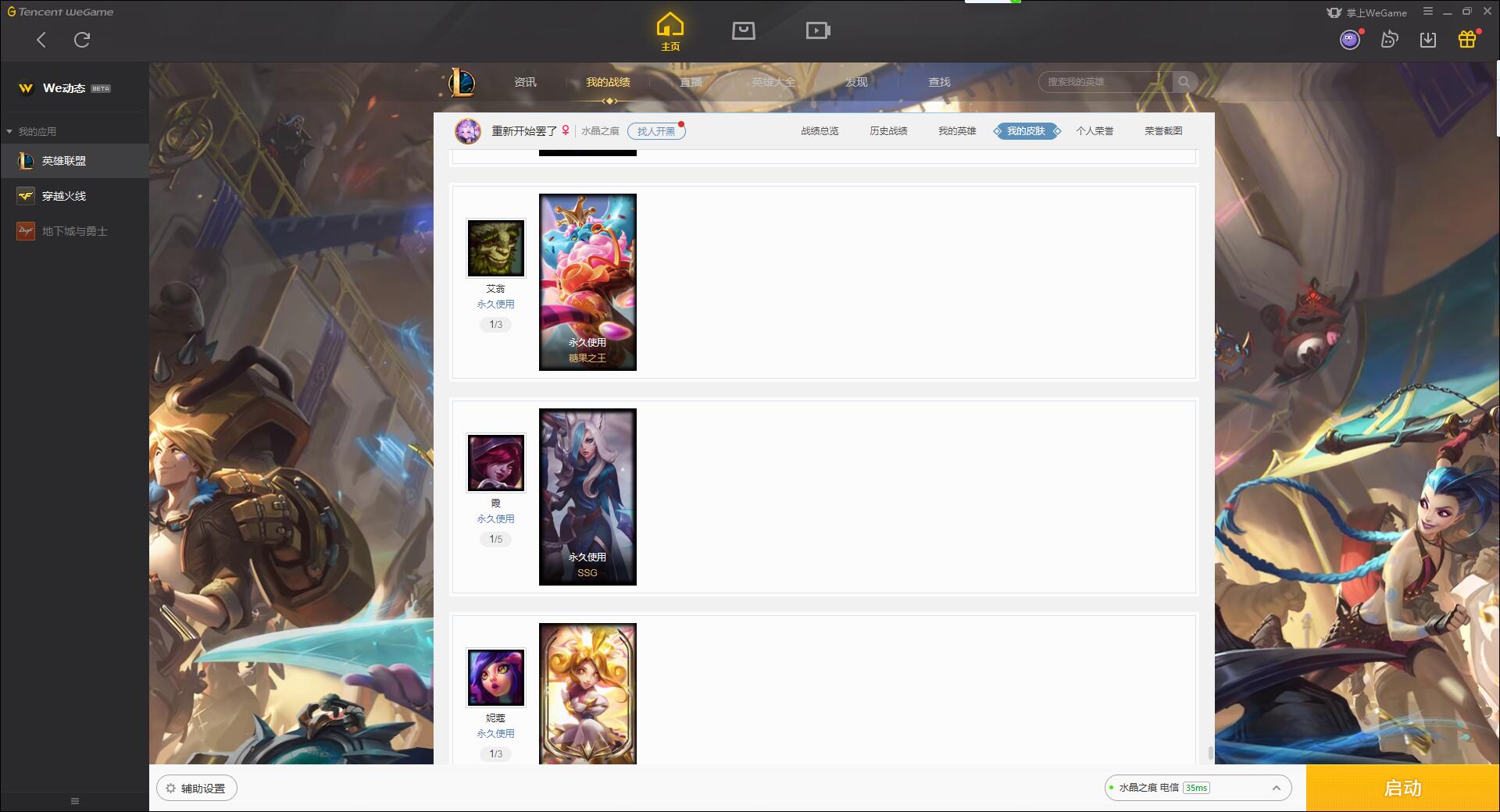The image size is (1500, 812).
Task: Click the sidebar bottom collapse handle
Action: click(75, 801)
